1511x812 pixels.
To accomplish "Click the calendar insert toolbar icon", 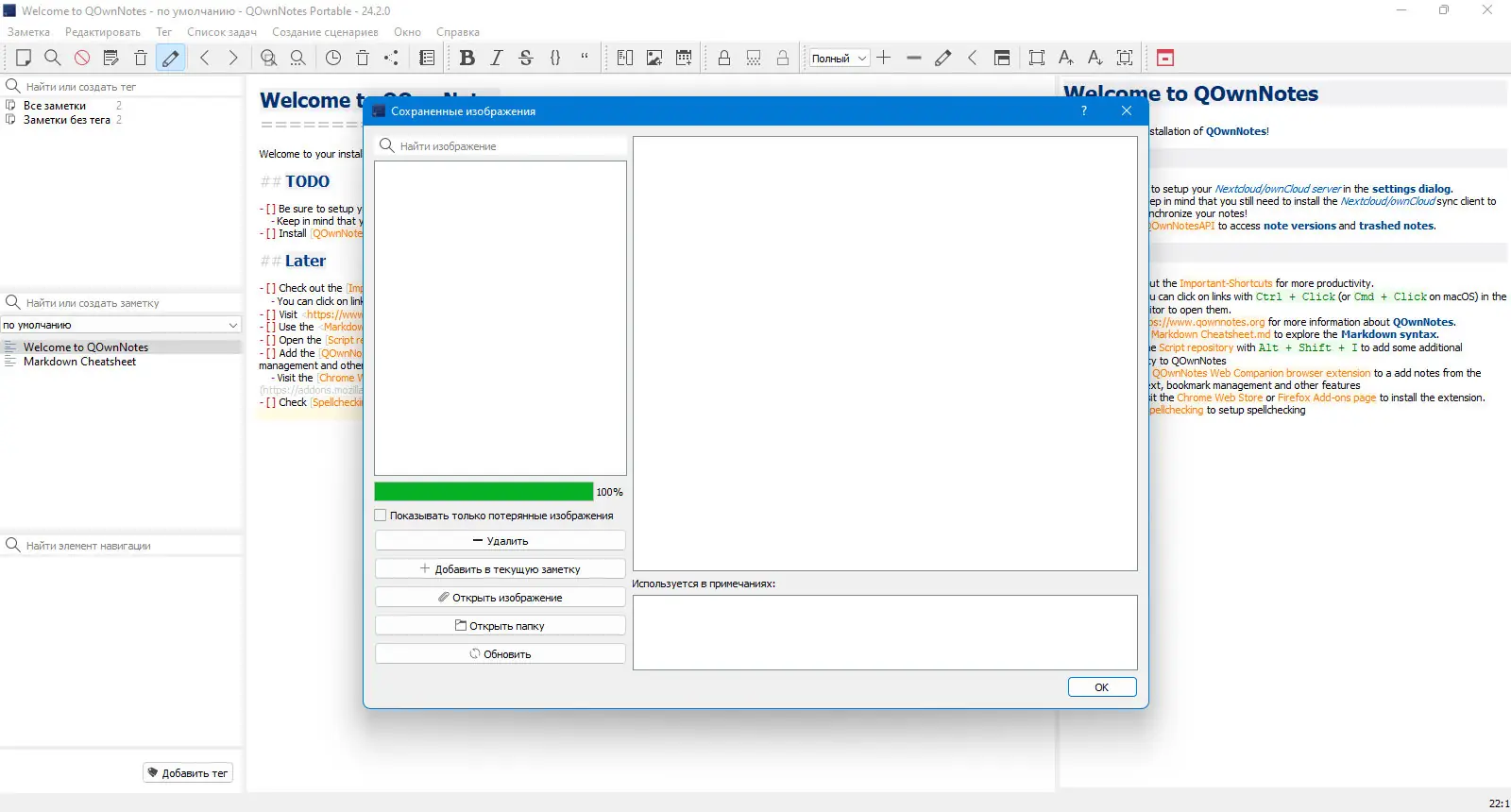I will [x=684, y=58].
